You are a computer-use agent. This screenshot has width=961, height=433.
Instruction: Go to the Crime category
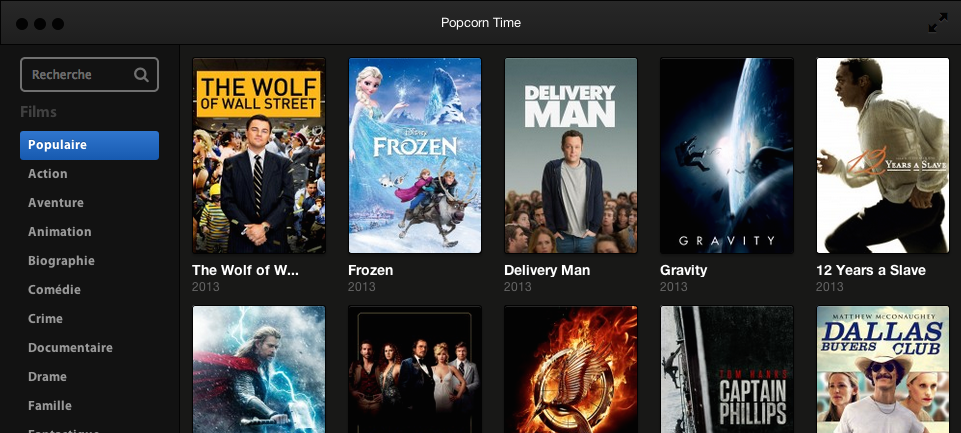45,318
